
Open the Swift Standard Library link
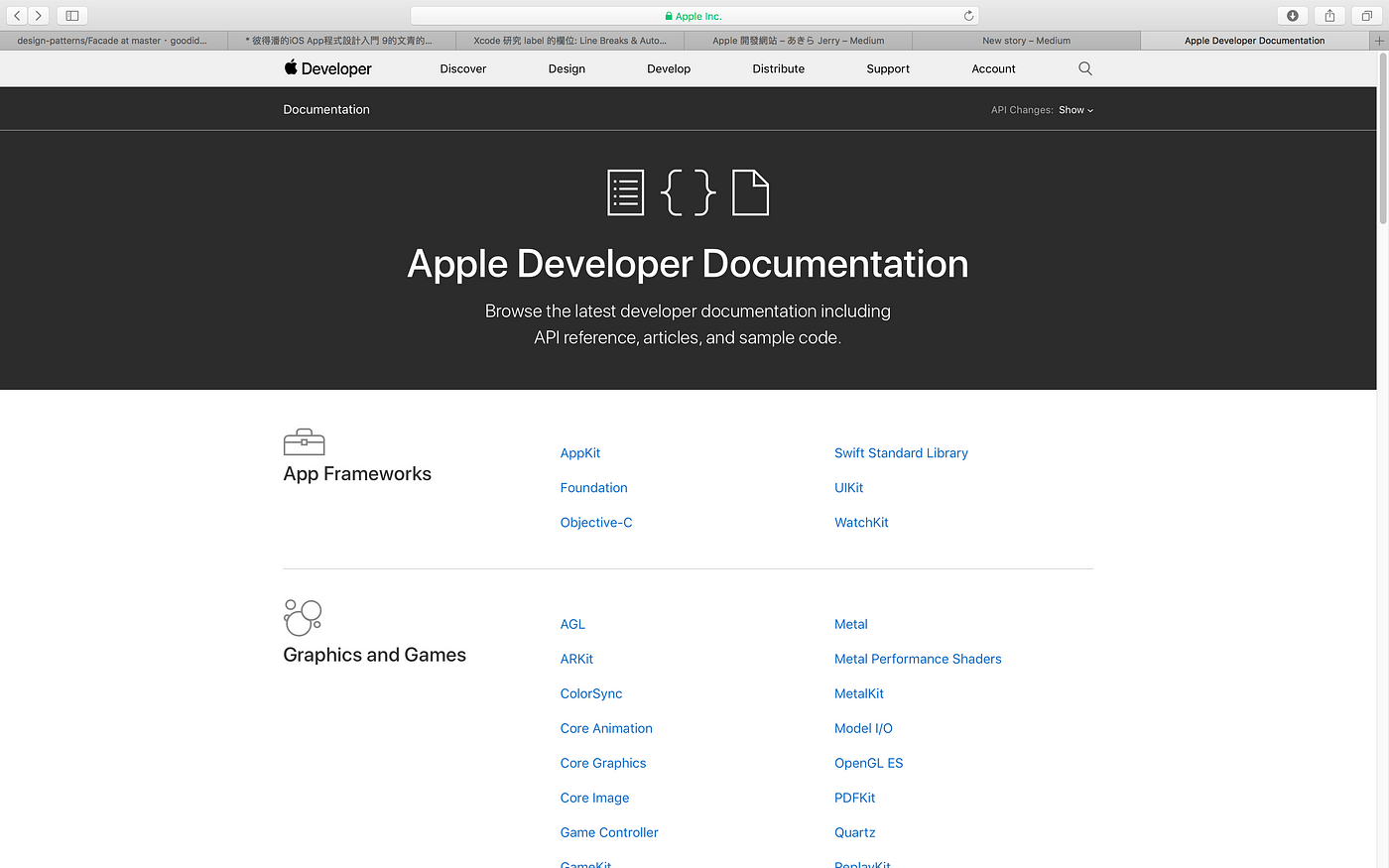coord(901,452)
